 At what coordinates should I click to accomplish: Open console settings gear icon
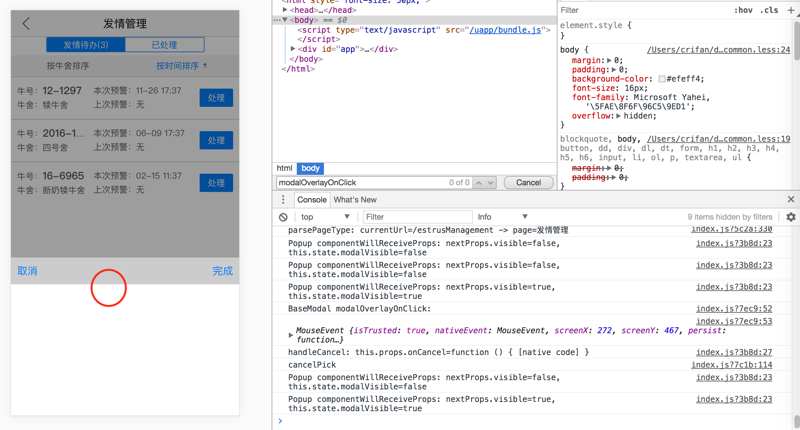(791, 217)
